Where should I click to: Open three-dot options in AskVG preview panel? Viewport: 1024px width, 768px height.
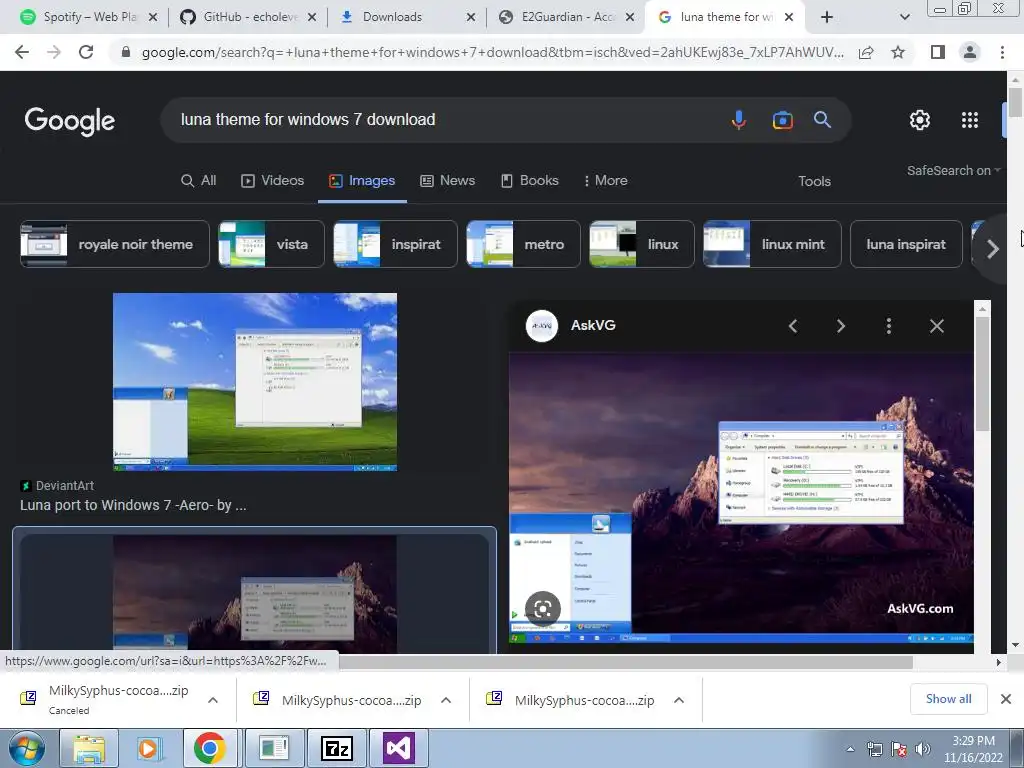pos(889,326)
